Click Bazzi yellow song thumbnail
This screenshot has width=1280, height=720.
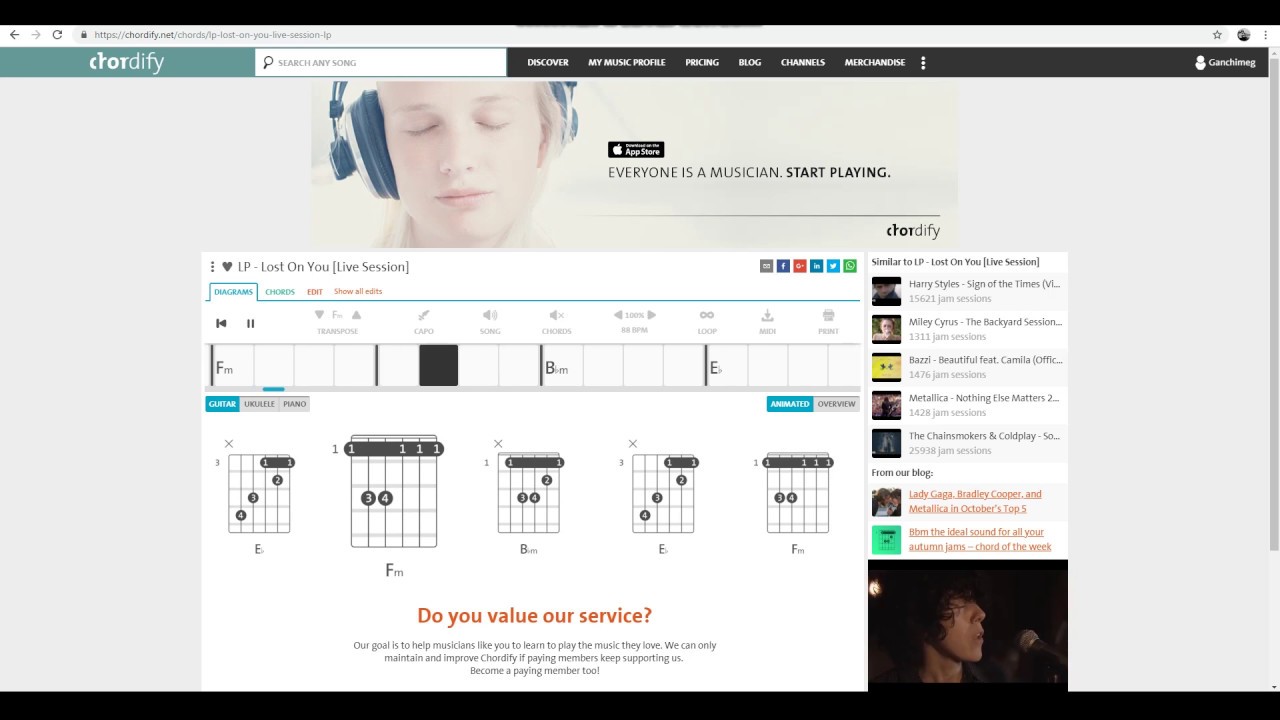tap(886, 367)
